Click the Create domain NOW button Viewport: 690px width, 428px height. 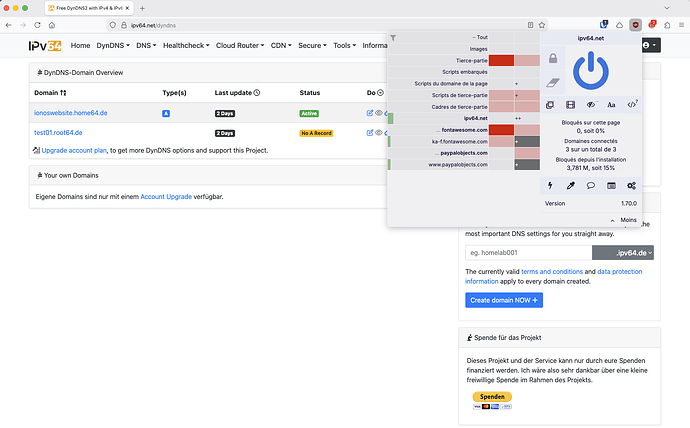(504, 300)
